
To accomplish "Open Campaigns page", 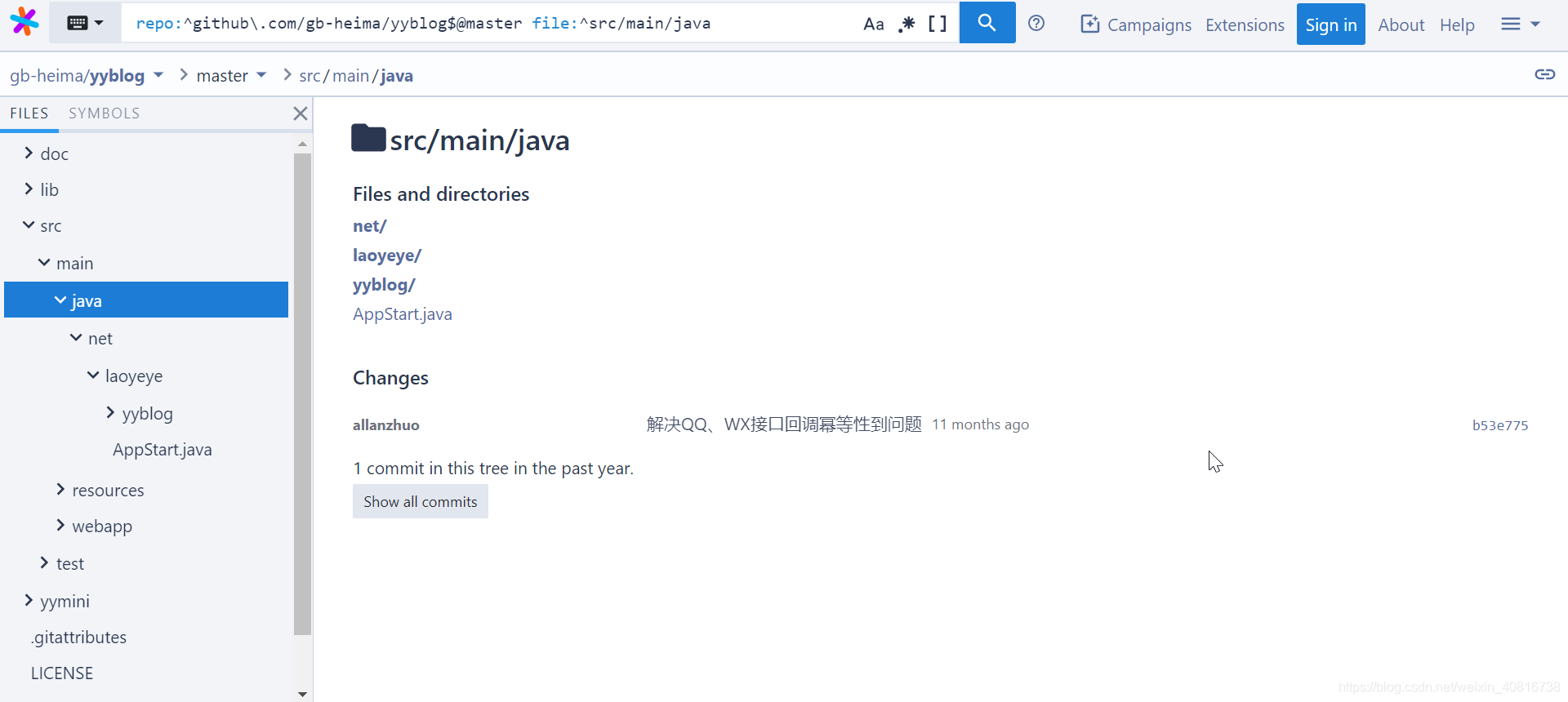I will [x=1136, y=24].
